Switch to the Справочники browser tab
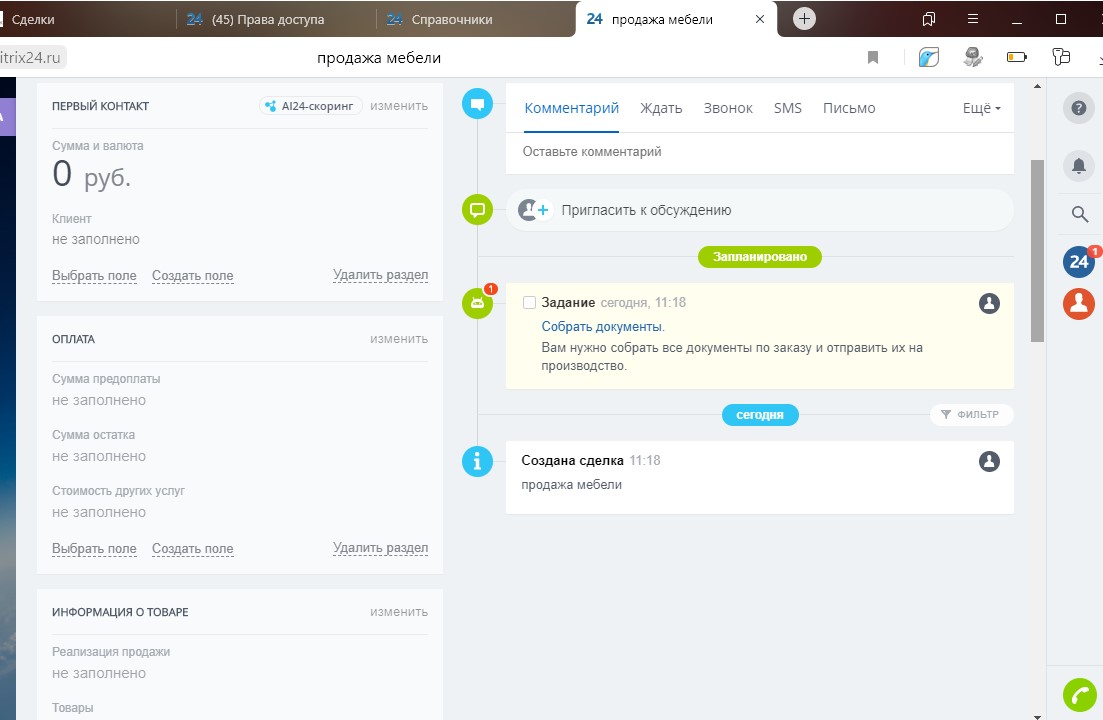Image resolution: width=1103 pixels, height=720 pixels. pos(476,19)
